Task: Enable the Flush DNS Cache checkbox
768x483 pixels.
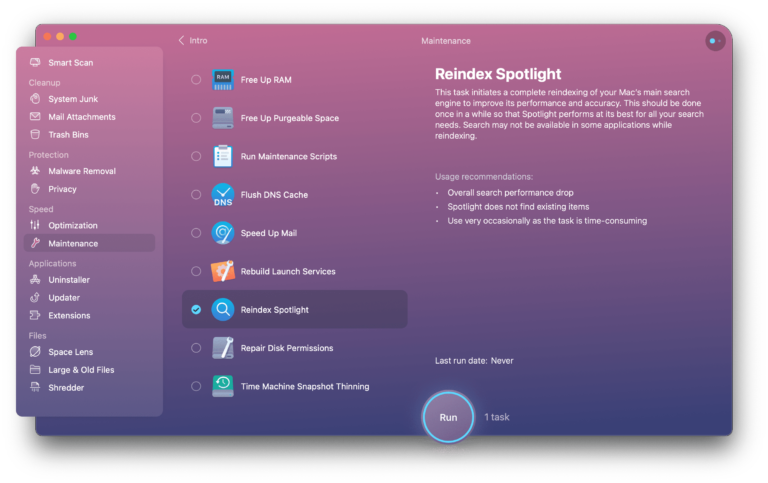Action: point(196,195)
